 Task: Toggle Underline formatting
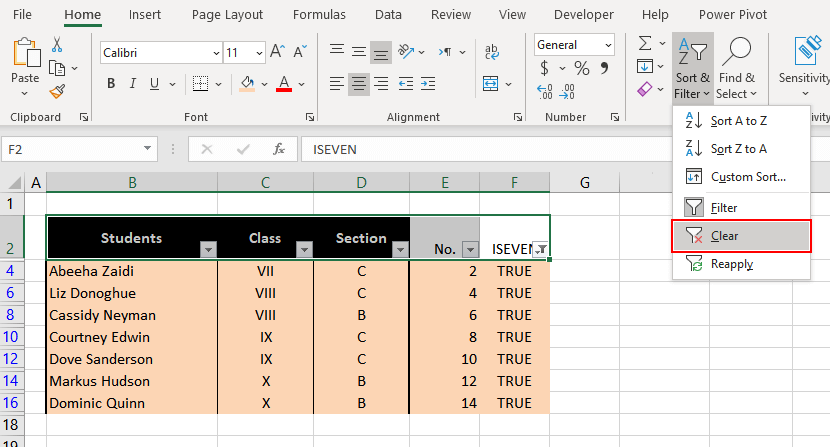155,84
